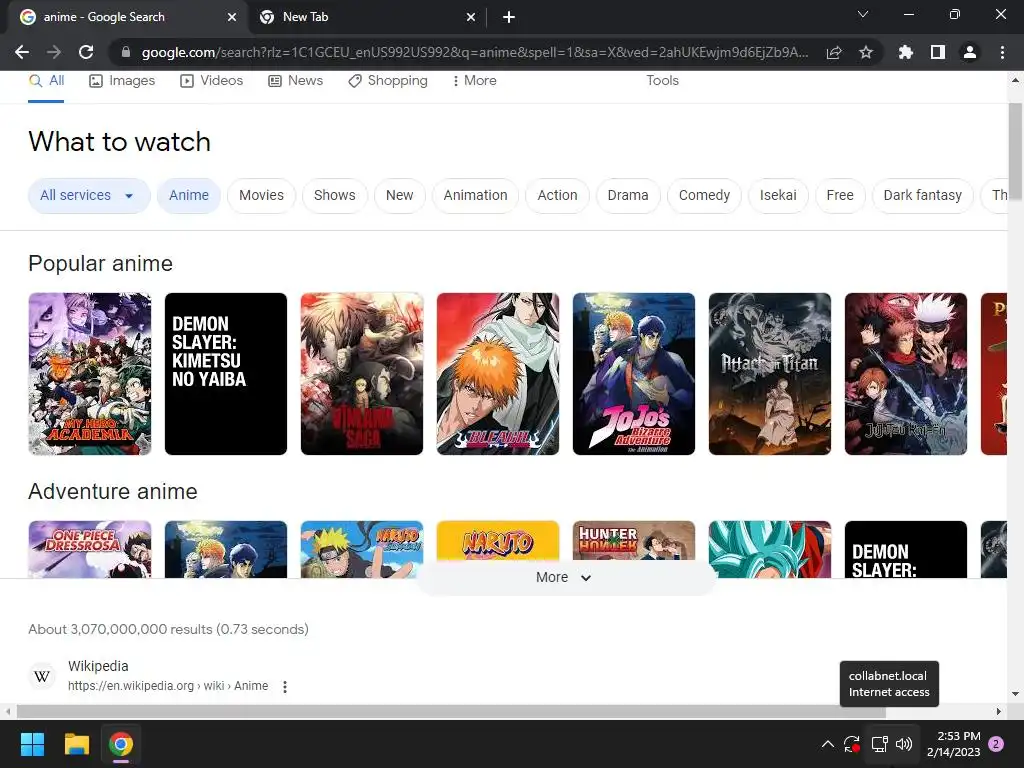The width and height of the screenshot is (1024, 768).
Task: Open search Tools
Action: (x=662, y=81)
